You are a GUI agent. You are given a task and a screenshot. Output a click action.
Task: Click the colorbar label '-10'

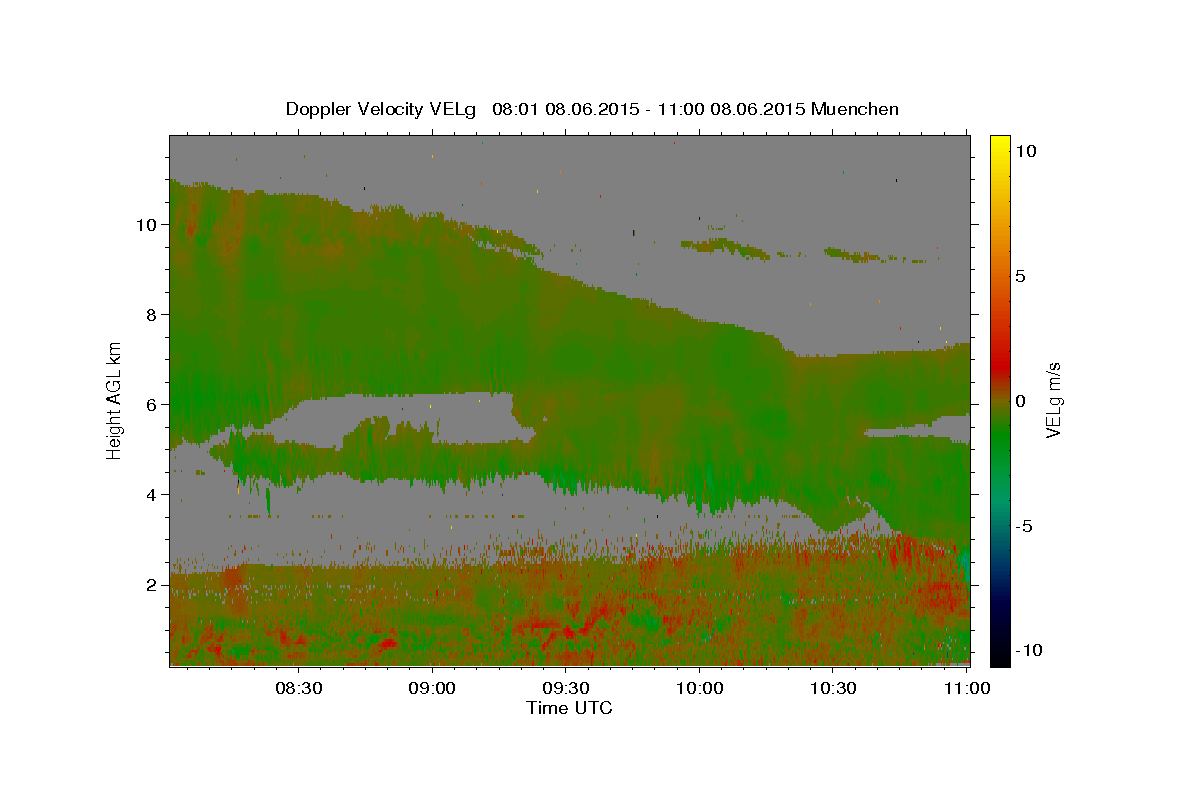(x=1028, y=651)
